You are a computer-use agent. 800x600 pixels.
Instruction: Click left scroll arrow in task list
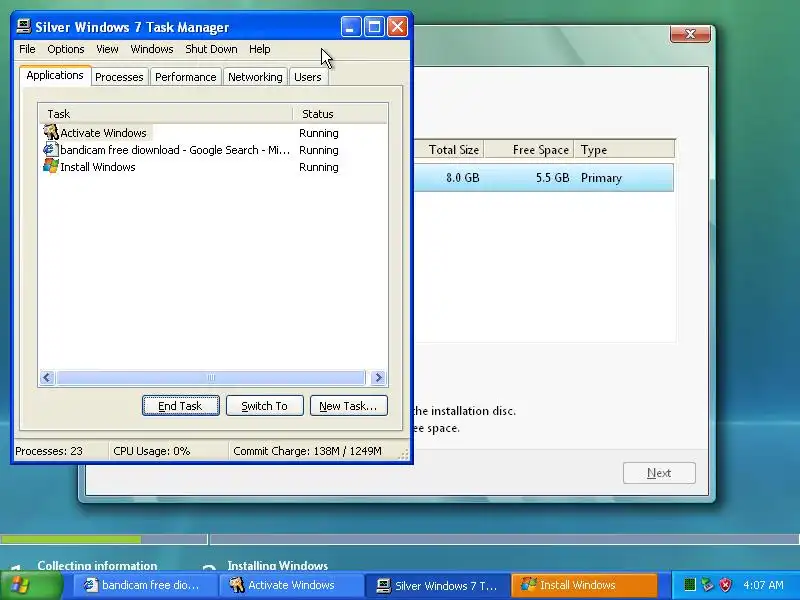pos(47,378)
